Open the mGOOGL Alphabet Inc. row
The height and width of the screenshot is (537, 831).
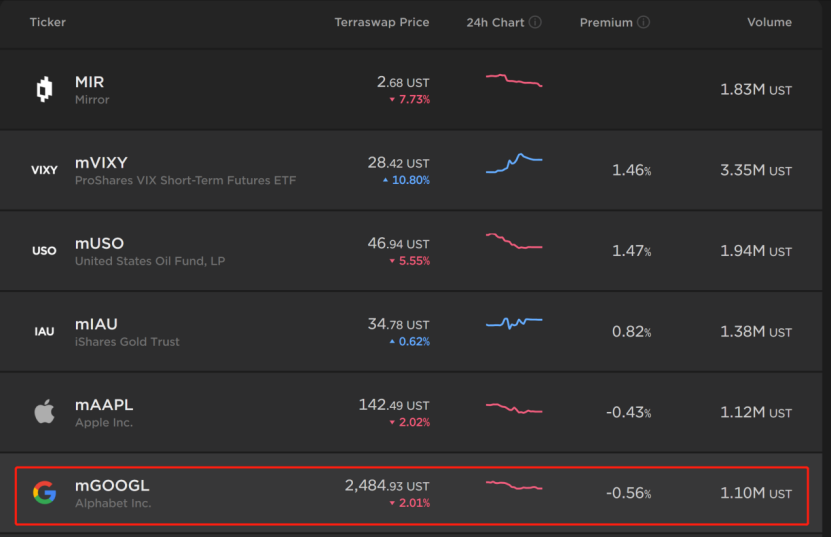point(112,494)
